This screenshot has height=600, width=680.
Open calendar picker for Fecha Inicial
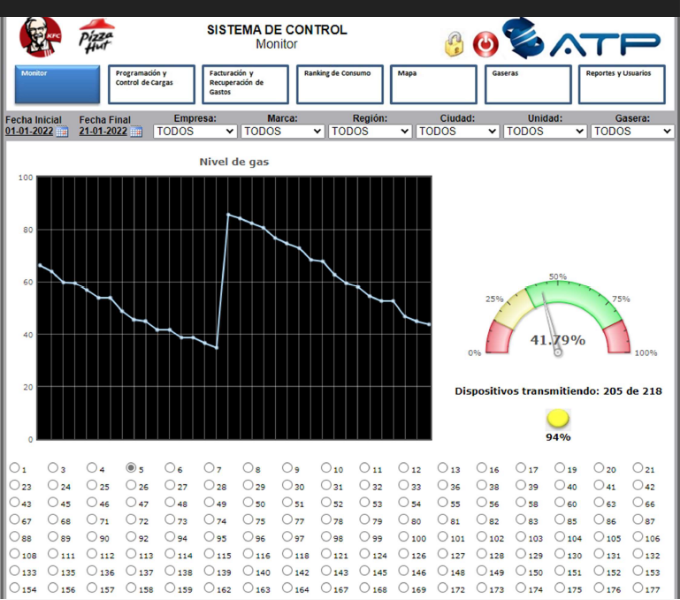pos(62,131)
